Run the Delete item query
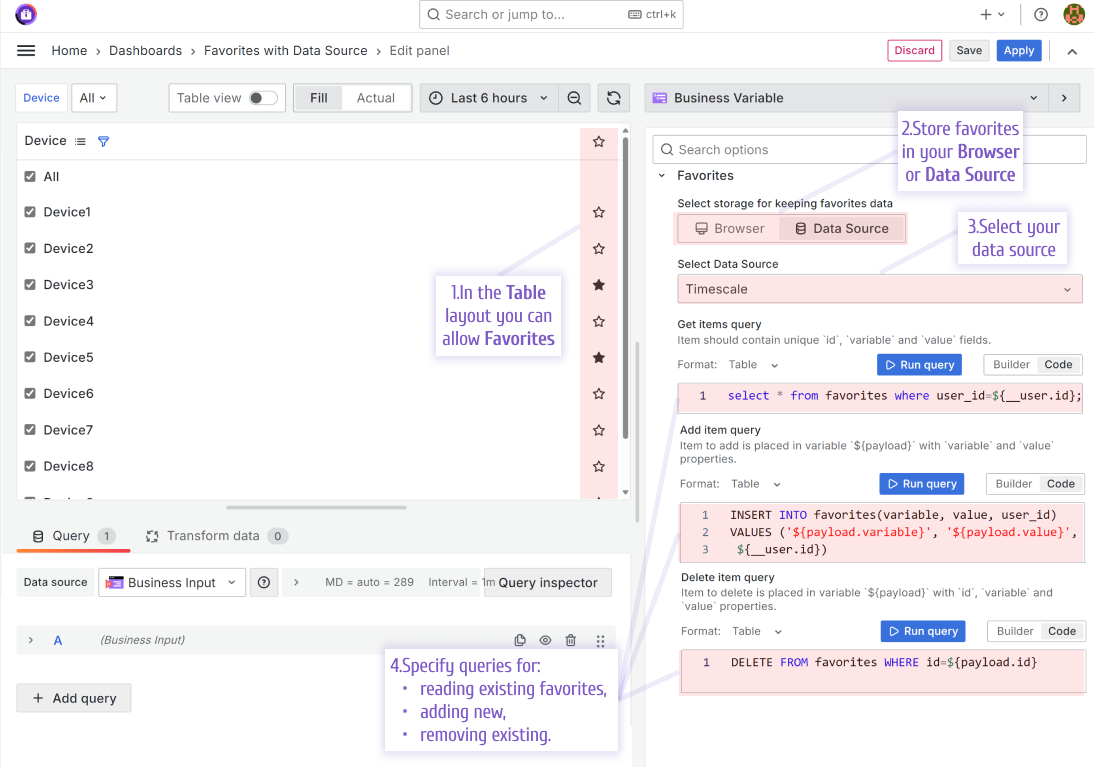The width and height of the screenshot is (1094, 767). pyautogui.click(x=922, y=630)
